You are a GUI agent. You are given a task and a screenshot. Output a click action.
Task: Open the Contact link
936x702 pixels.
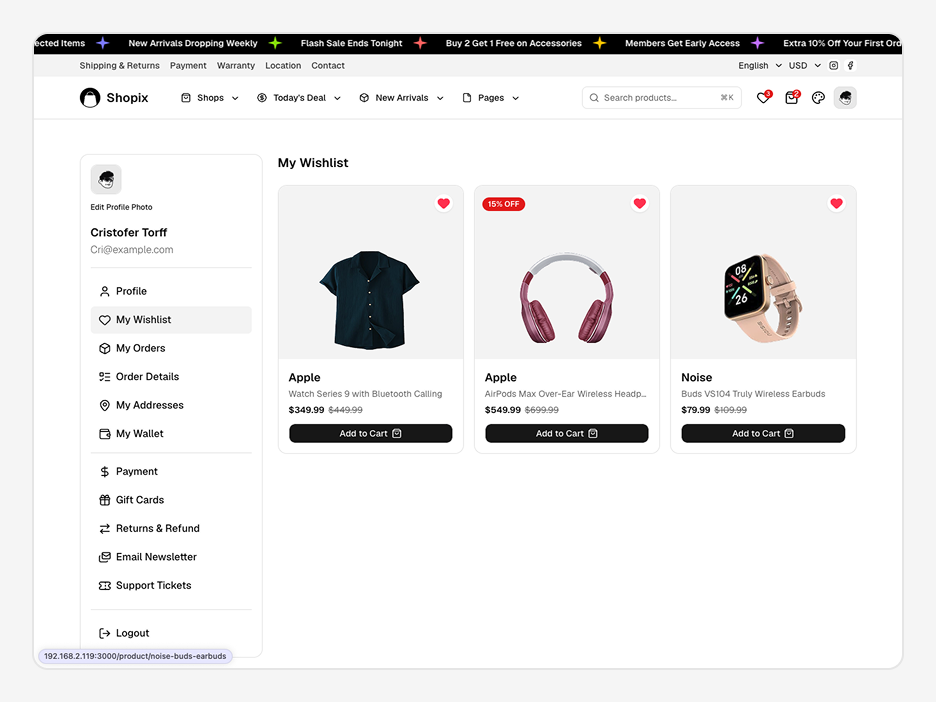click(x=328, y=66)
